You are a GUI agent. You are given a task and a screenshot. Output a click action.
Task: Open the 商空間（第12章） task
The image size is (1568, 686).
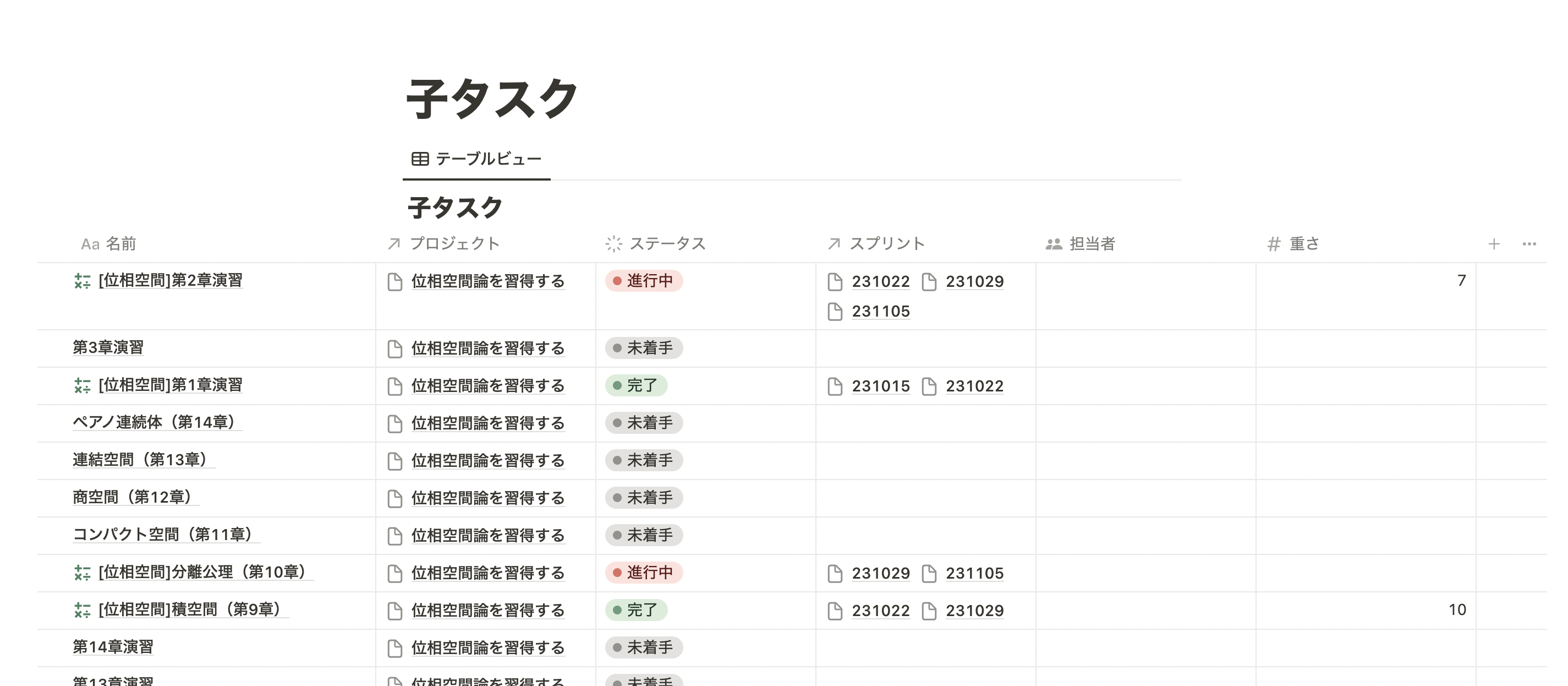point(135,497)
